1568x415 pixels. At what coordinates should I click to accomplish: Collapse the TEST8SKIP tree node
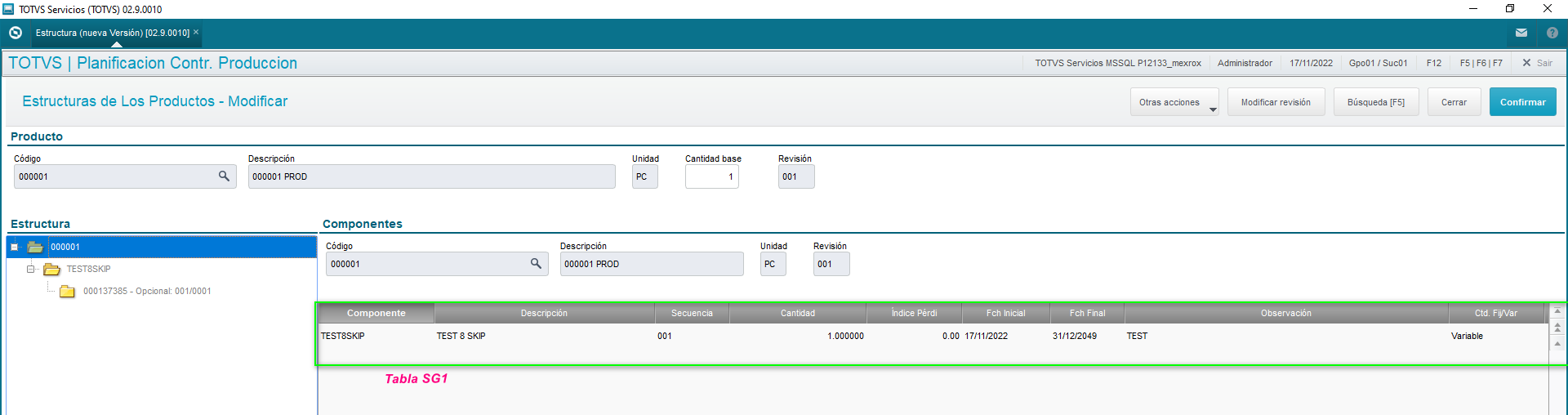30,269
